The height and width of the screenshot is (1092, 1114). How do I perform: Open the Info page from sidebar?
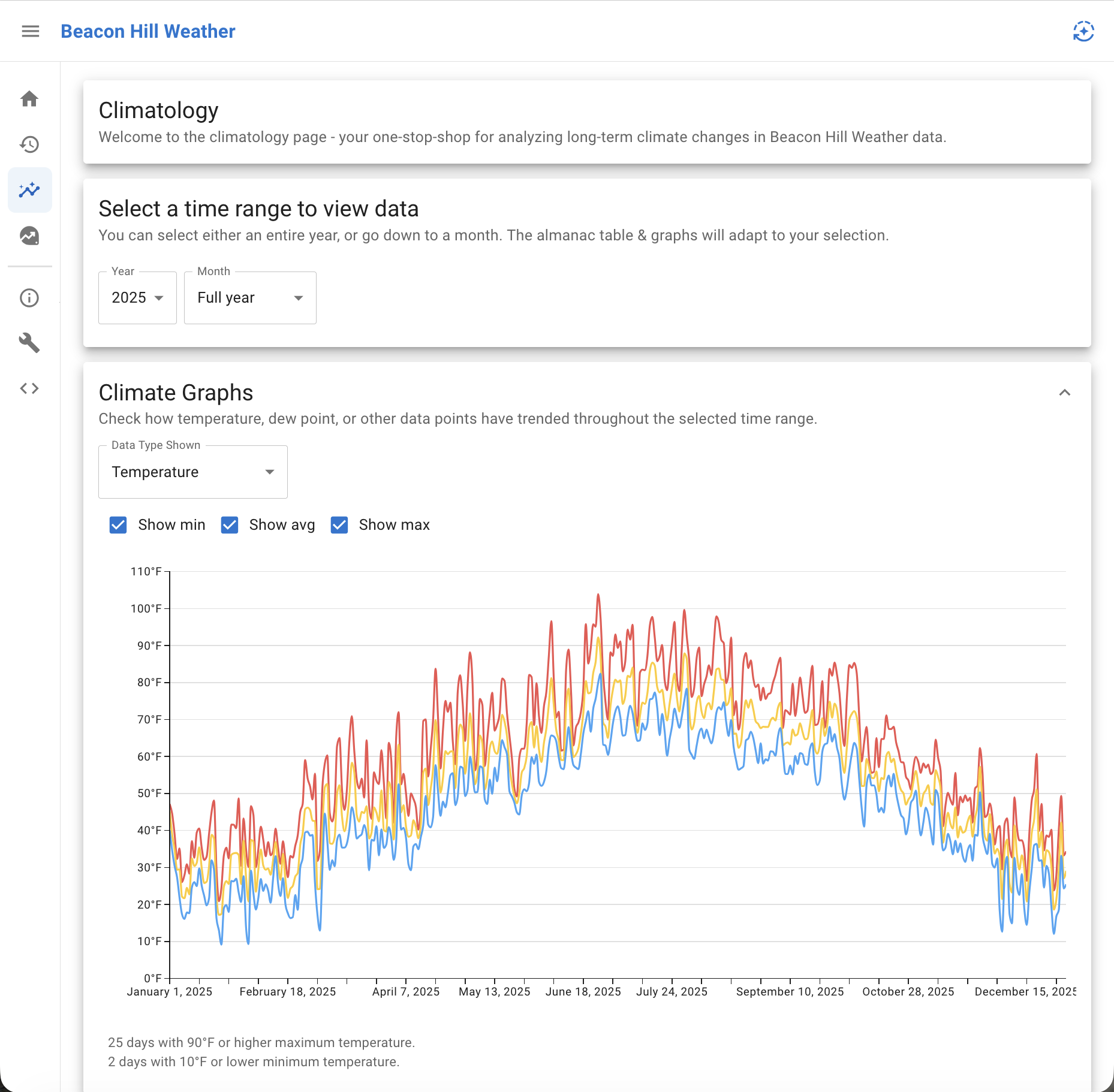coord(29,298)
